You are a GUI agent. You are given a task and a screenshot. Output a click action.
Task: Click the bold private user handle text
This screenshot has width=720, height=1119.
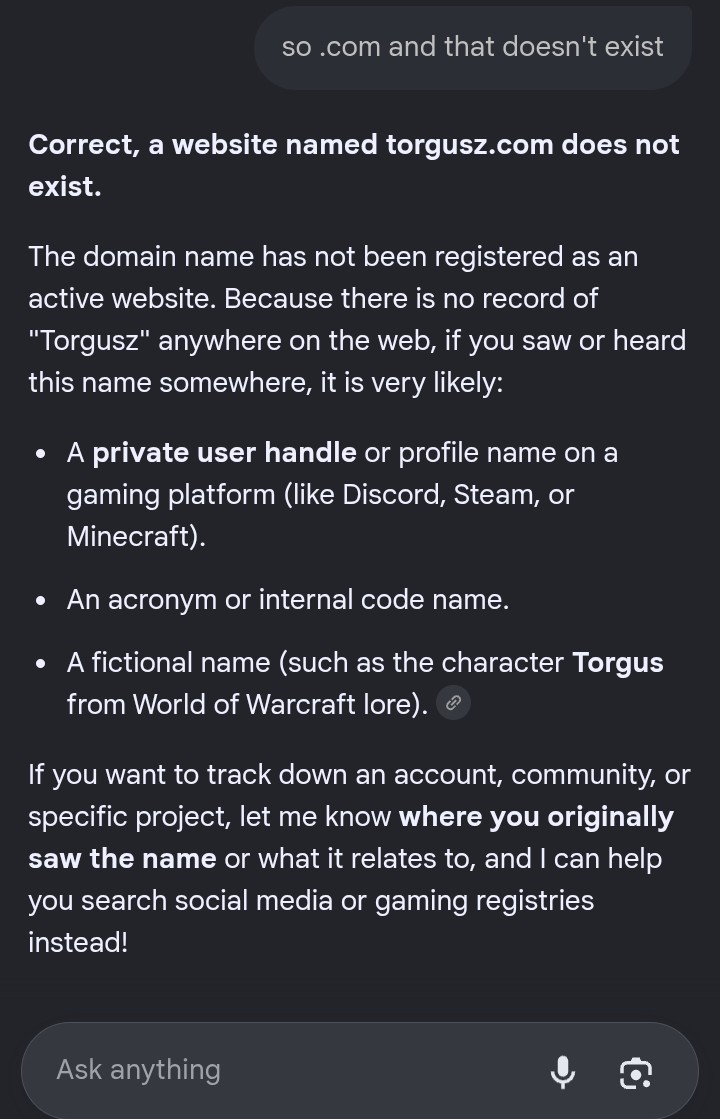click(x=224, y=452)
